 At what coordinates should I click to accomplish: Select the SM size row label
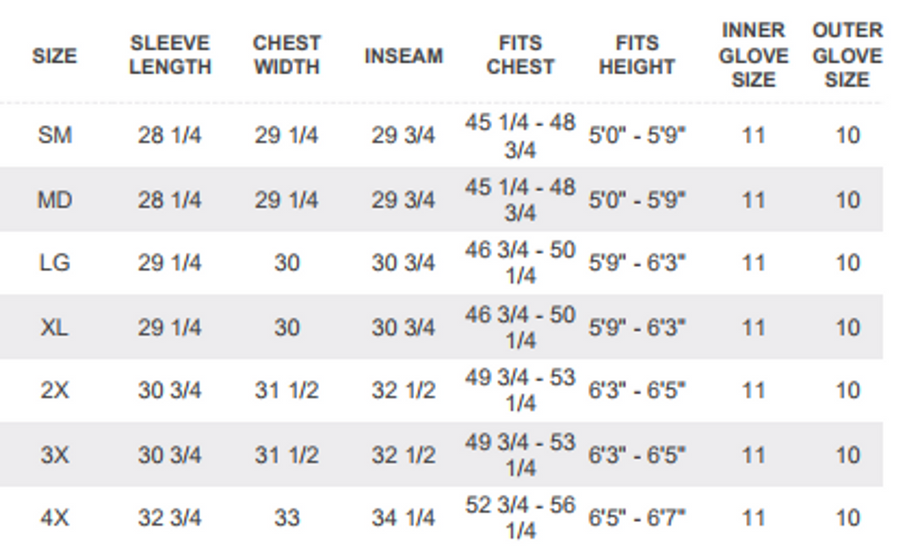click(54, 135)
